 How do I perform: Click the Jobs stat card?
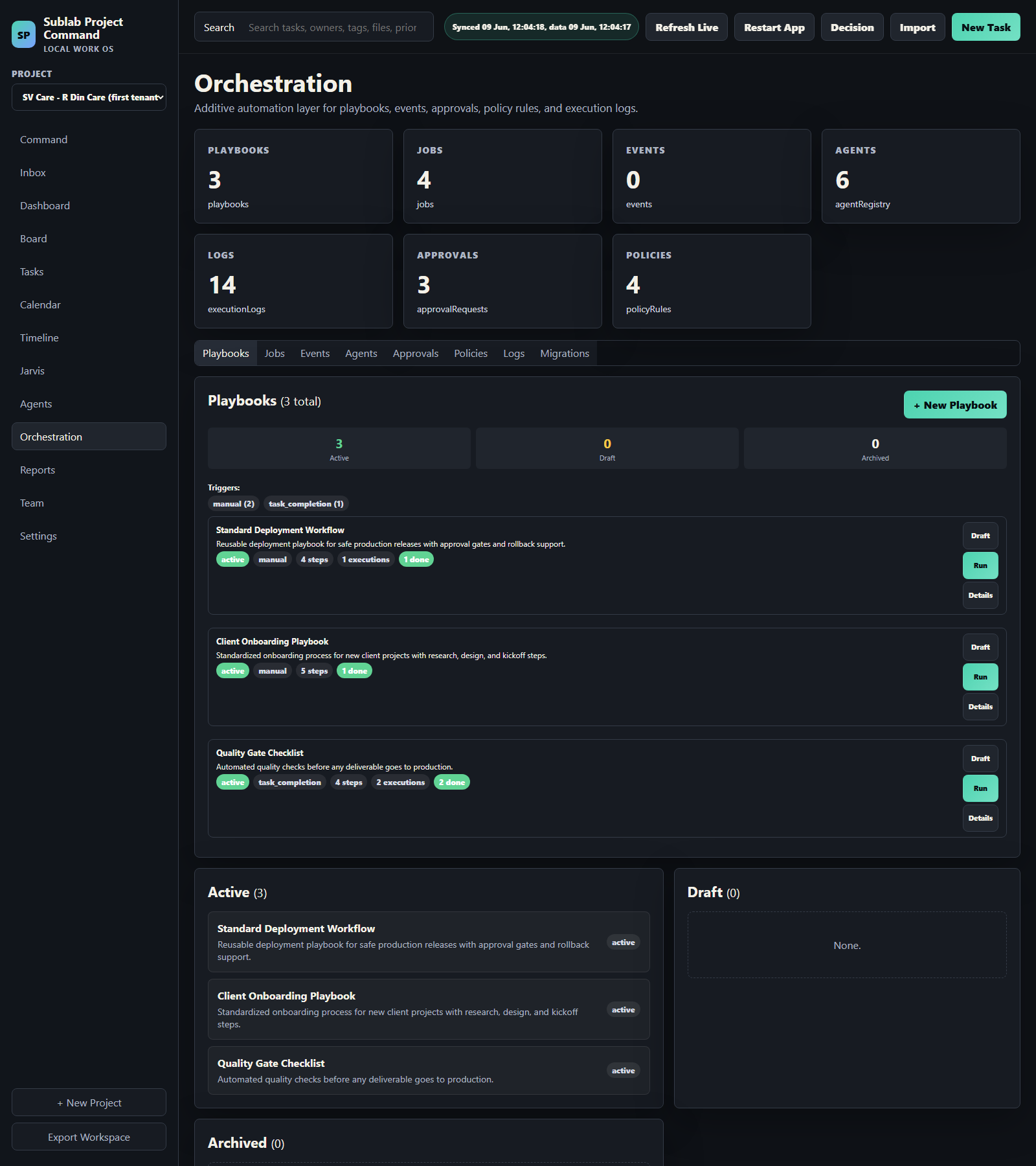[502, 176]
